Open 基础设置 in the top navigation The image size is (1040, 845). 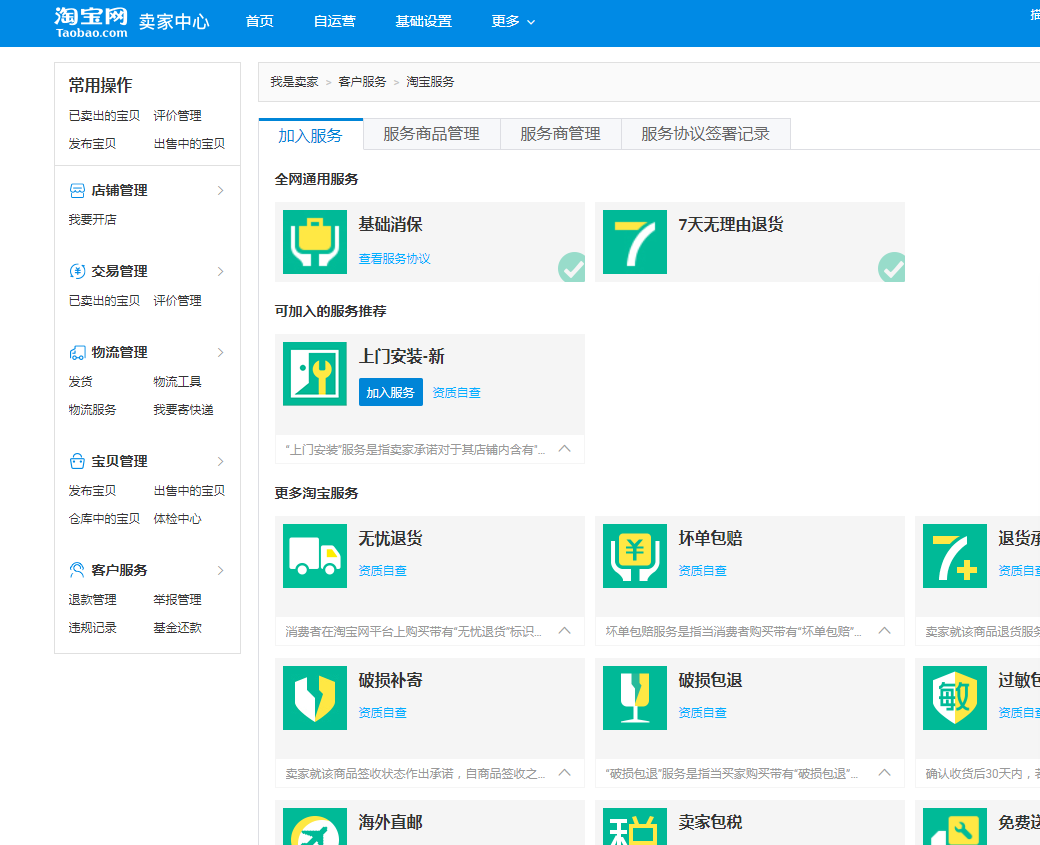pos(423,21)
